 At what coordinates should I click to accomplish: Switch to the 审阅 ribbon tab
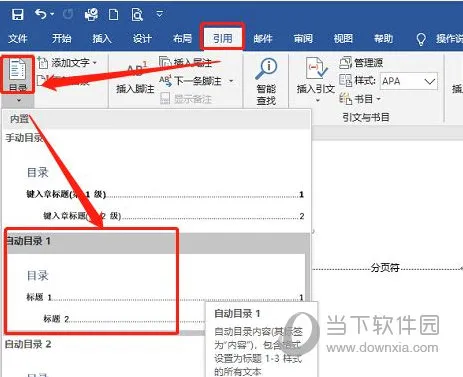(303, 39)
